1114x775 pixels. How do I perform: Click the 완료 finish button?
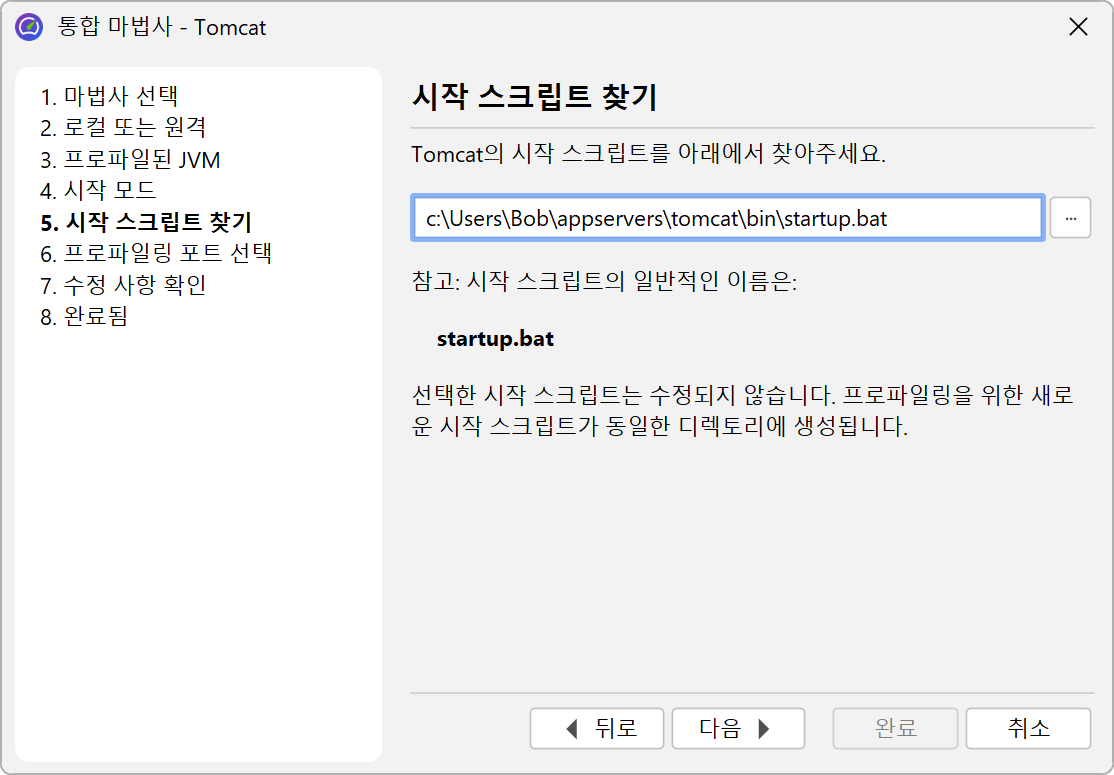point(895,728)
